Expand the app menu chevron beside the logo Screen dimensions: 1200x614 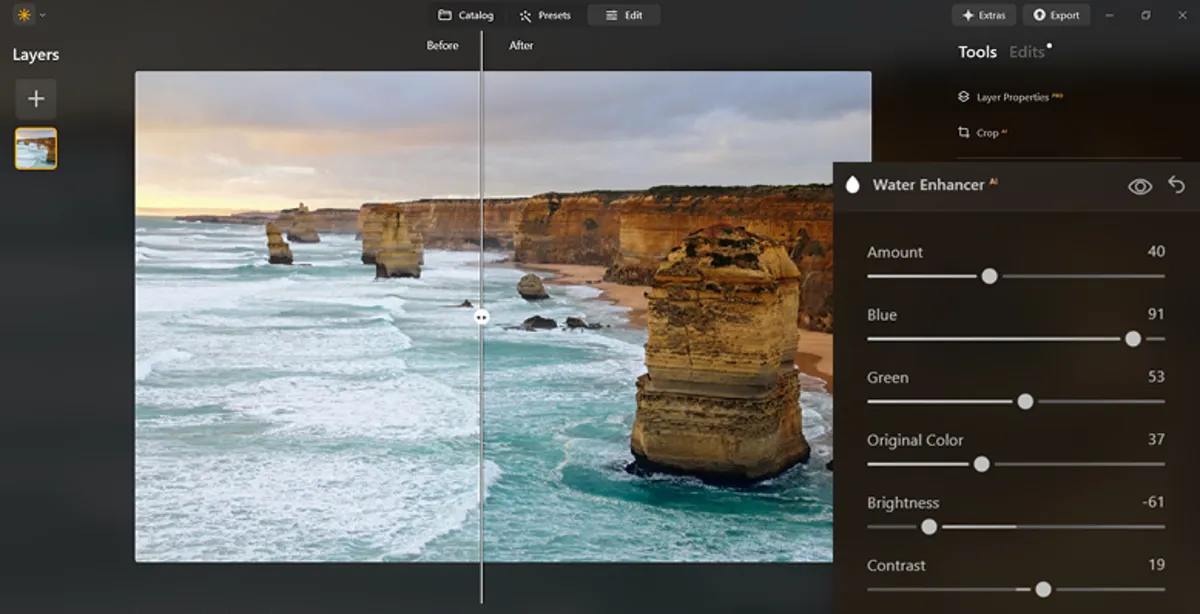coord(43,14)
